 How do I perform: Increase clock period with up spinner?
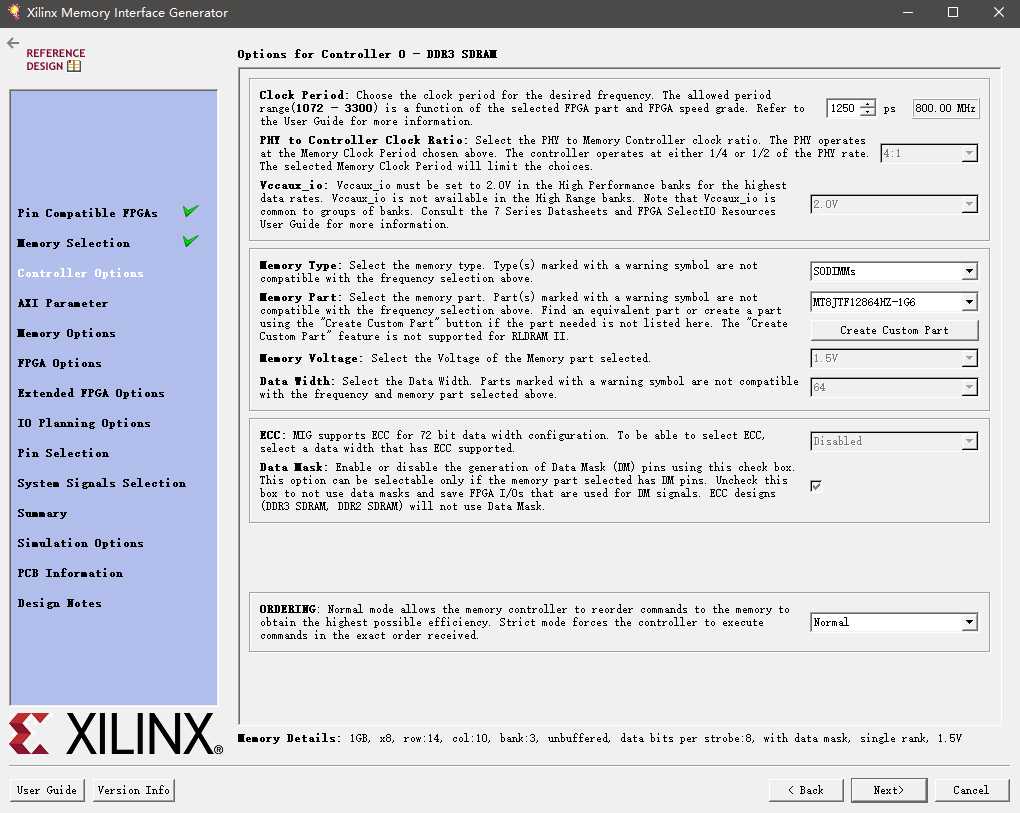[868, 104]
